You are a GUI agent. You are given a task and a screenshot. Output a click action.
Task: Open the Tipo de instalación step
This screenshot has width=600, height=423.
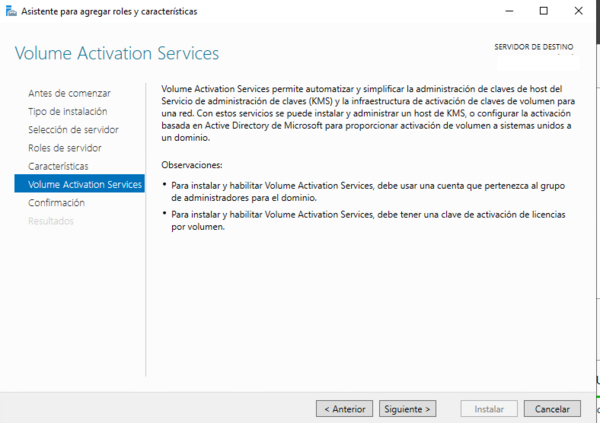tap(67, 111)
